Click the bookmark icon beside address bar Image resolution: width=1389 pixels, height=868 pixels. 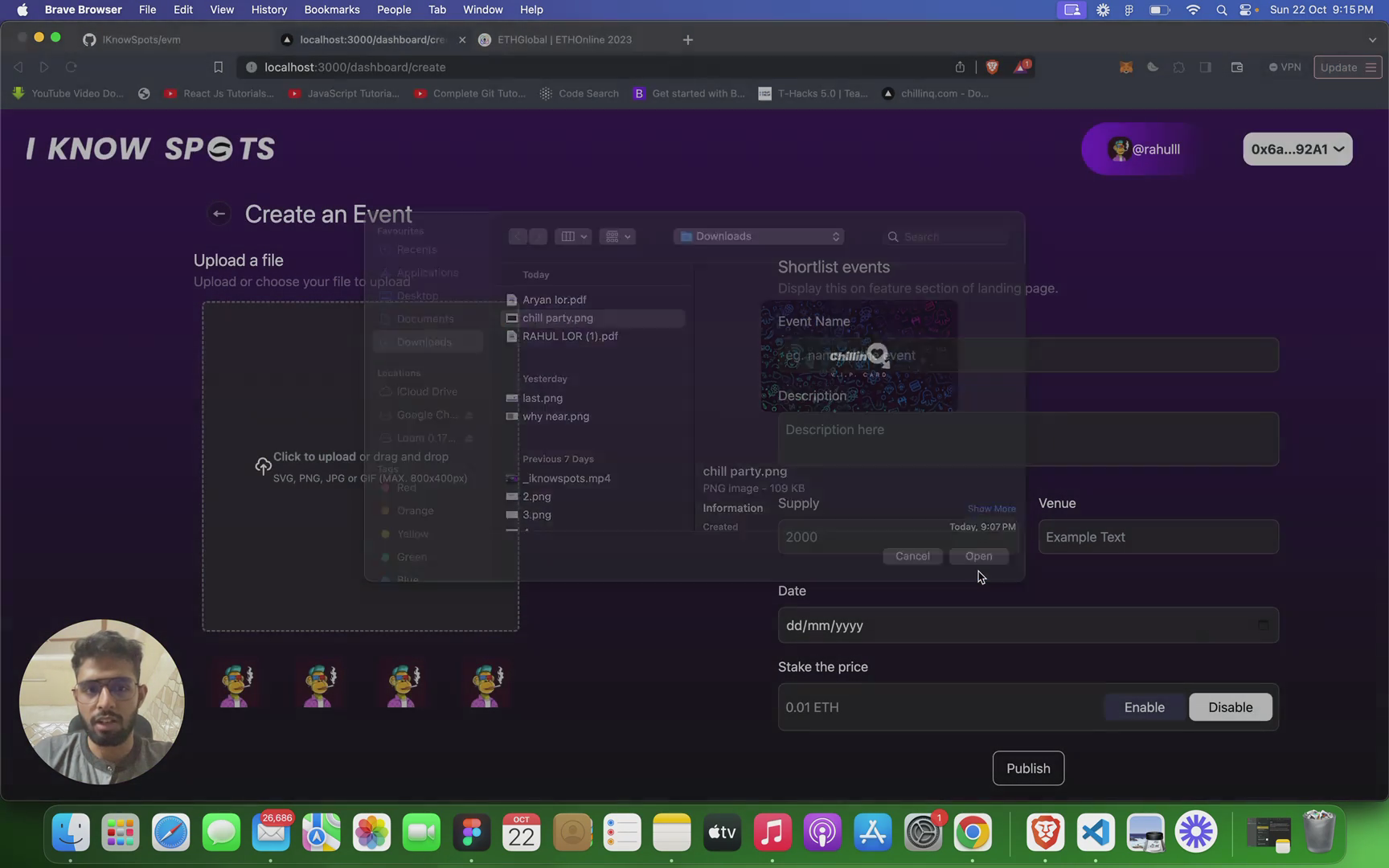click(x=218, y=68)
